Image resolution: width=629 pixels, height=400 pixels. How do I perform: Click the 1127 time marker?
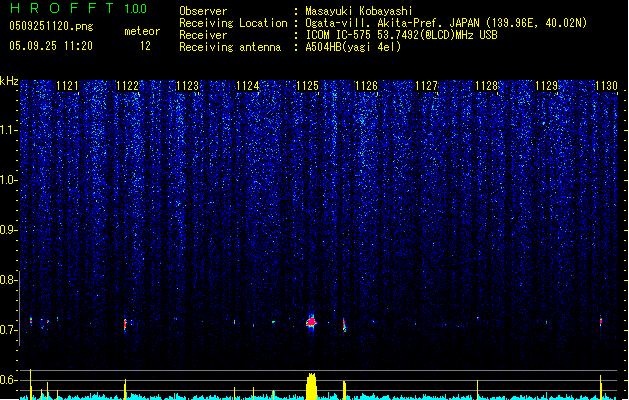tap(426, 86)
